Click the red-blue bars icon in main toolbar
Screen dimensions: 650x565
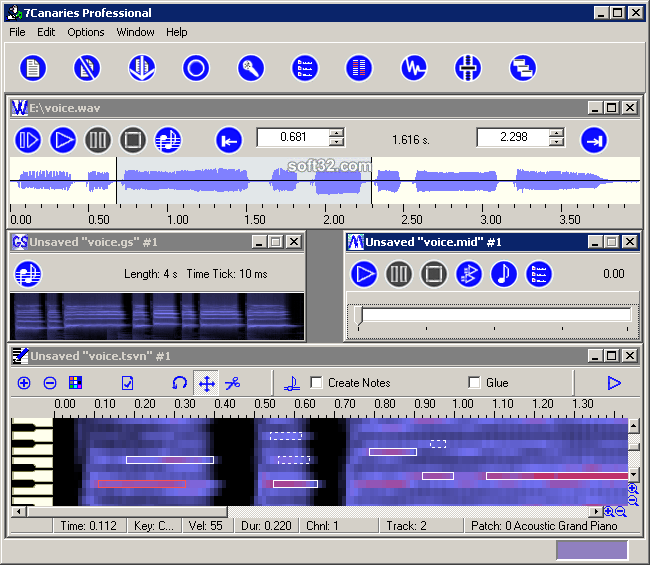359,68
